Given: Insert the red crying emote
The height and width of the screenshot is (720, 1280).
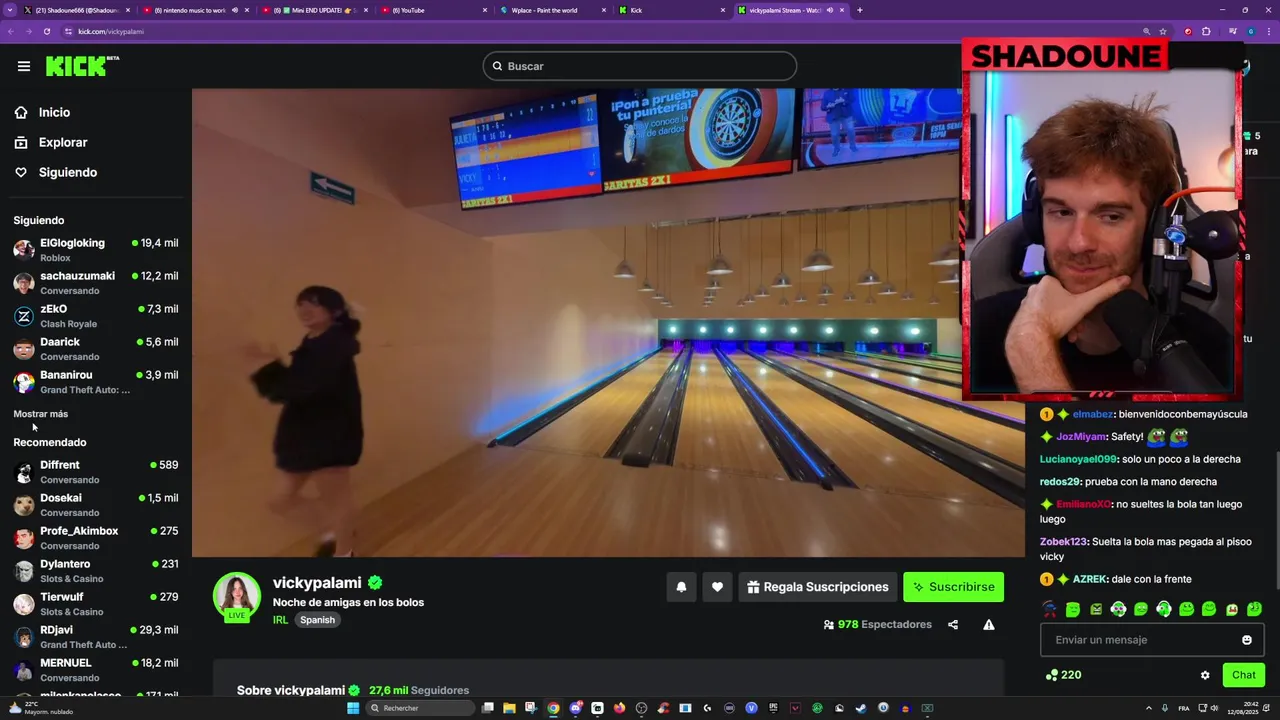Looking at the screenshot, I should tap(1232, 609).
